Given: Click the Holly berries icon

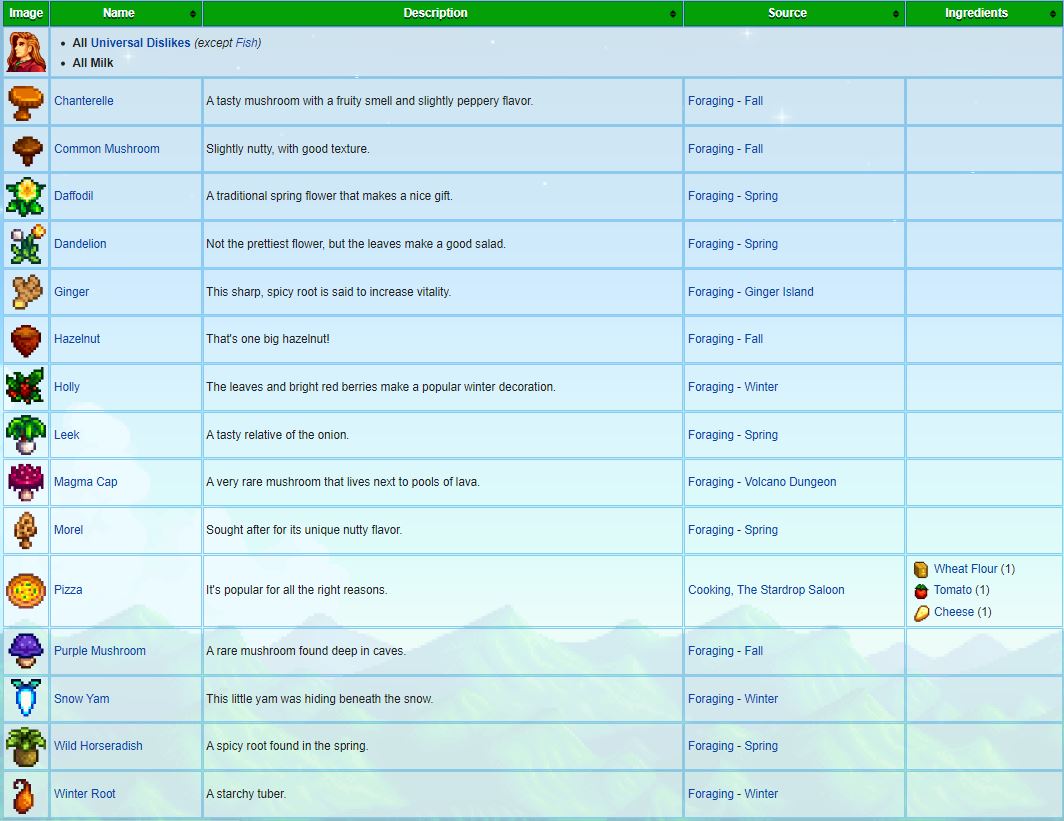Looking at the screenshot, I should (x=25, y=387).
